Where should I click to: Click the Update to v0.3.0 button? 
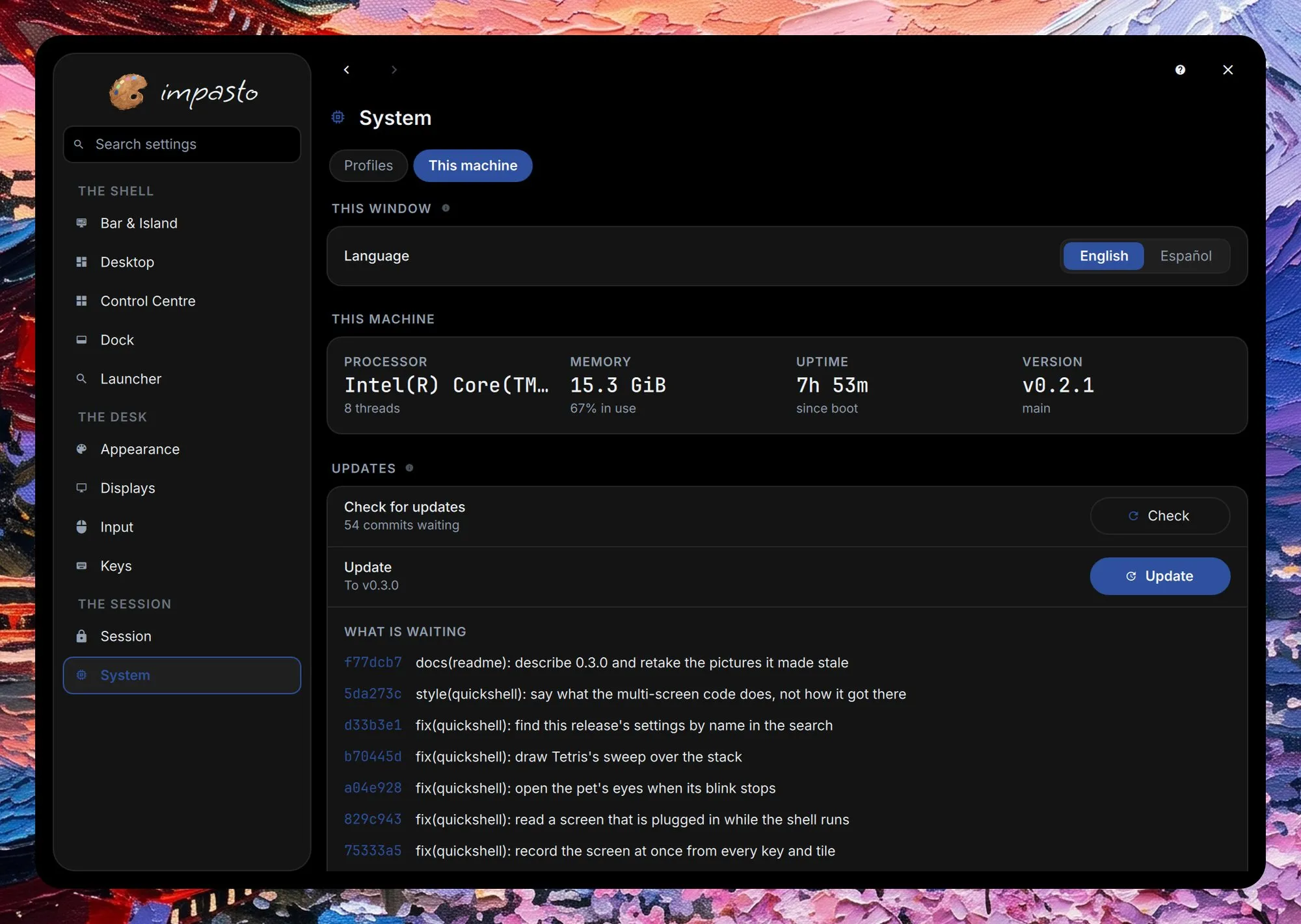pyautogui.click(x=1160, y=576)
